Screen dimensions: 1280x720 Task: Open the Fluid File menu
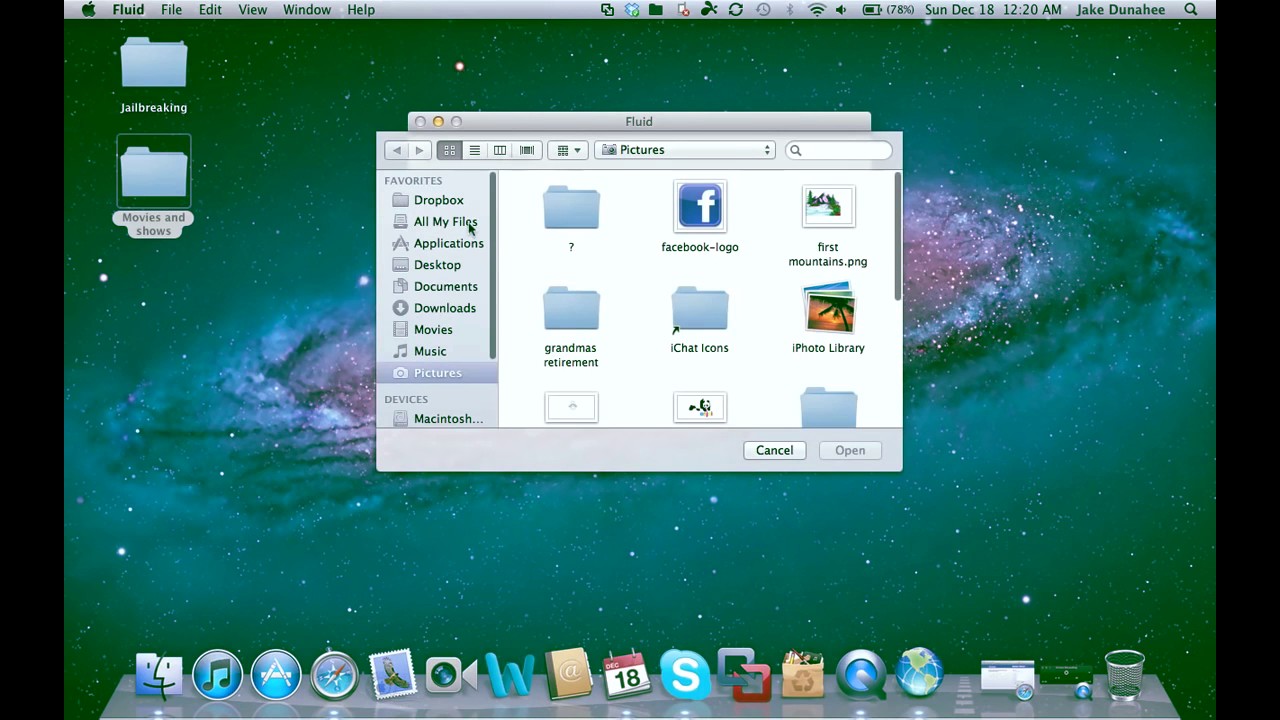click(171, 9)
